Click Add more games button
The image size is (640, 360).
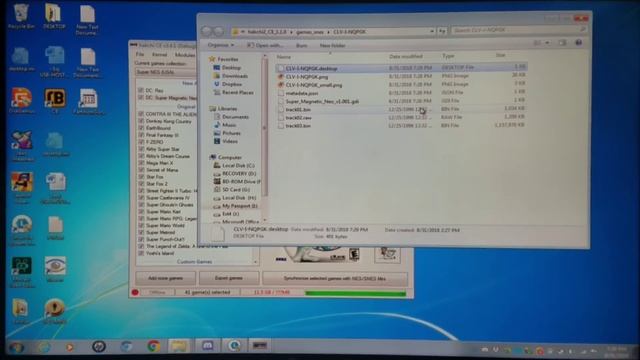tap(165, 278)
